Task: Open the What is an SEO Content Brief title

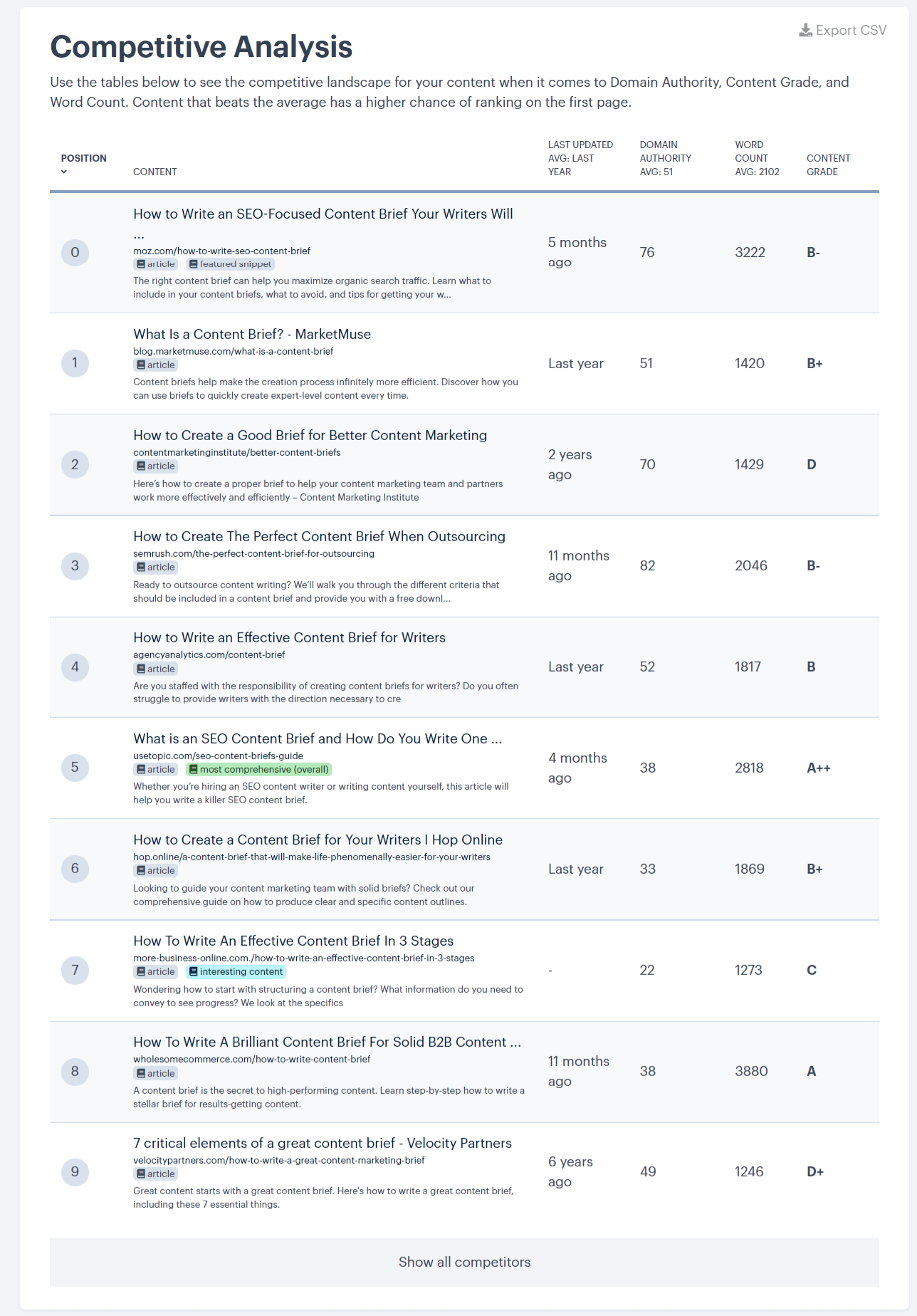Action: tap(318, 738)
